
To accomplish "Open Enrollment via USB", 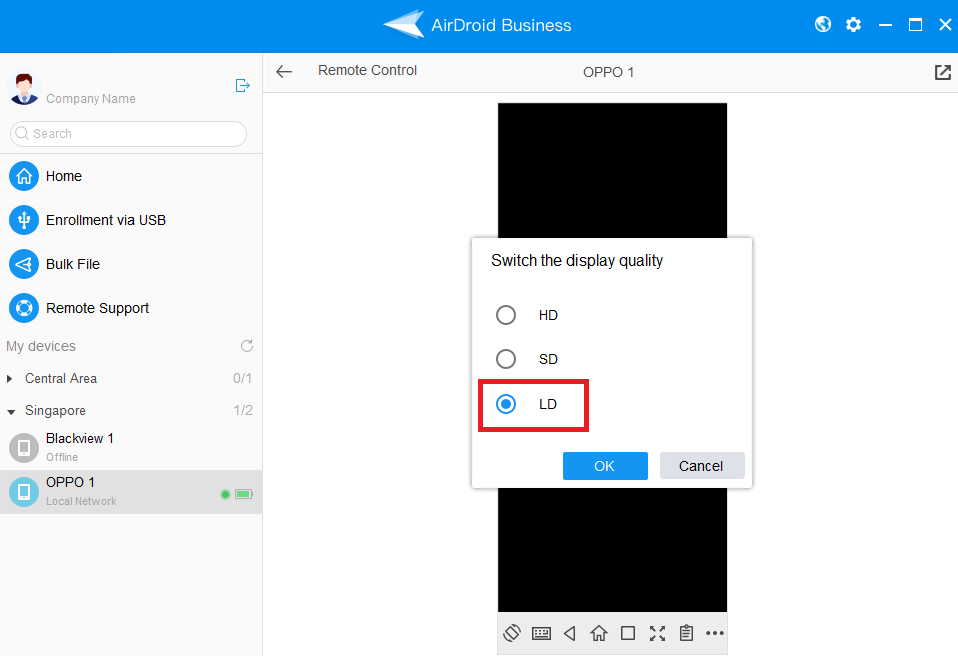I will click(x=131, y=220).
